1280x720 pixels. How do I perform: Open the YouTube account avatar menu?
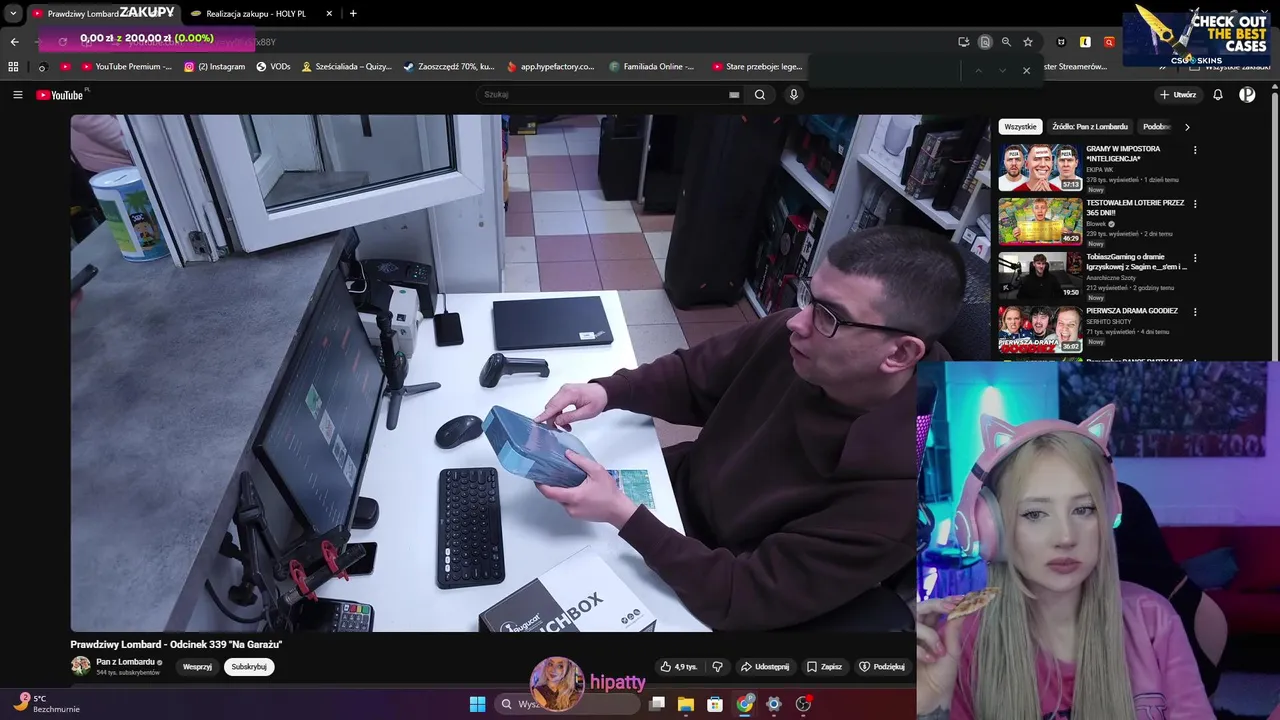pos(1247,95)
